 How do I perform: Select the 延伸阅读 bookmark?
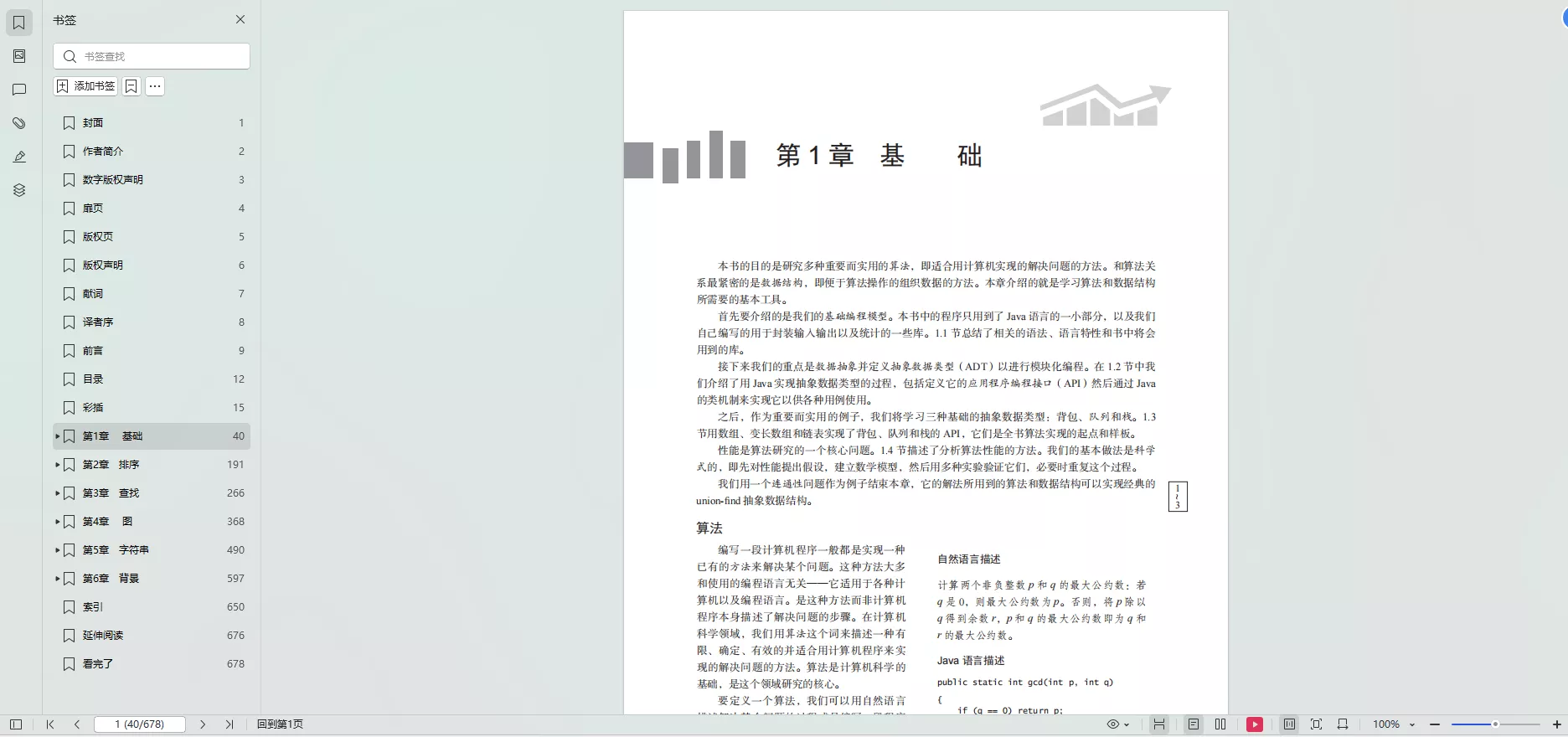152,636
